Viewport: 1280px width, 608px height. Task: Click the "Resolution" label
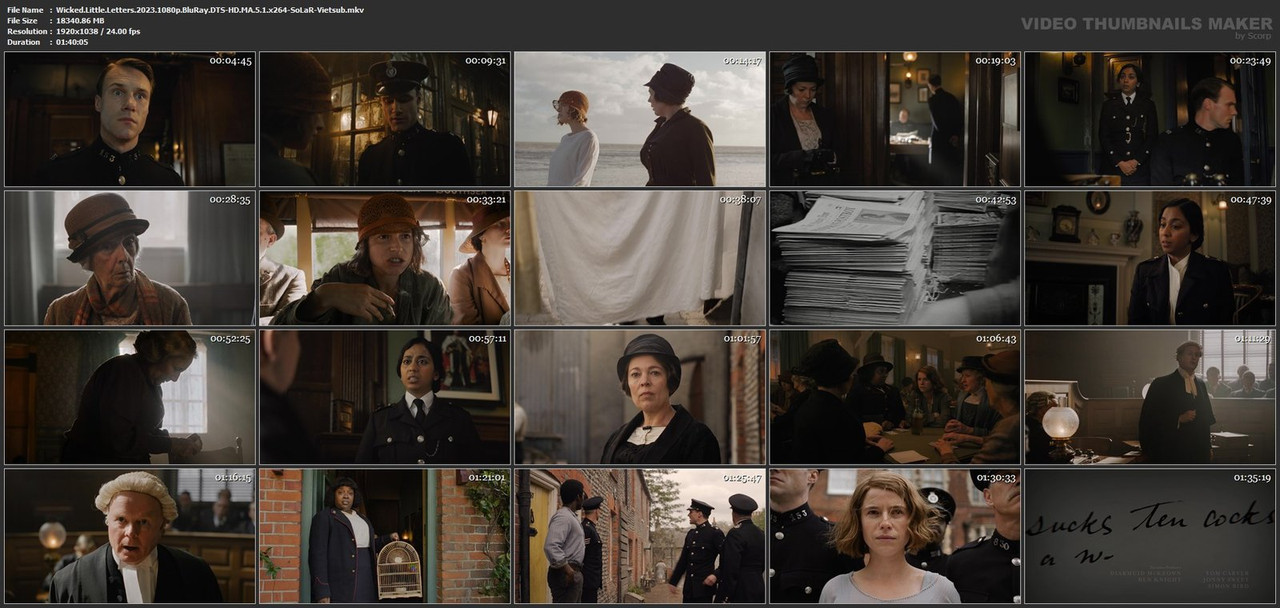point(26,31)
